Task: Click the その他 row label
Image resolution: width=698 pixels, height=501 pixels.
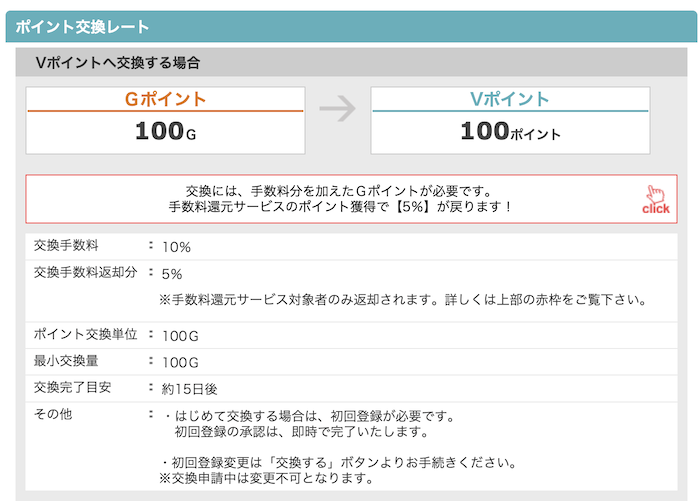Action: [x=53, y=413]
